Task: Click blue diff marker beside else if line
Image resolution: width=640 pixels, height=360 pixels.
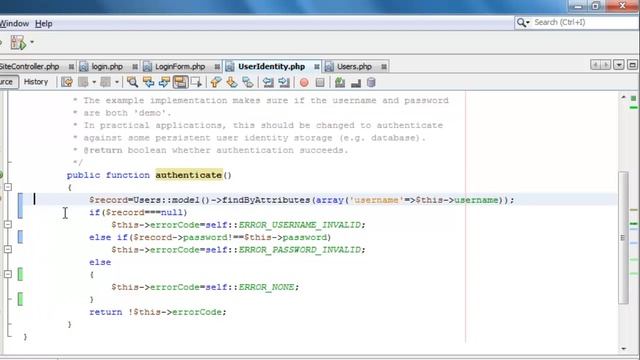Action: pos(20,237)
